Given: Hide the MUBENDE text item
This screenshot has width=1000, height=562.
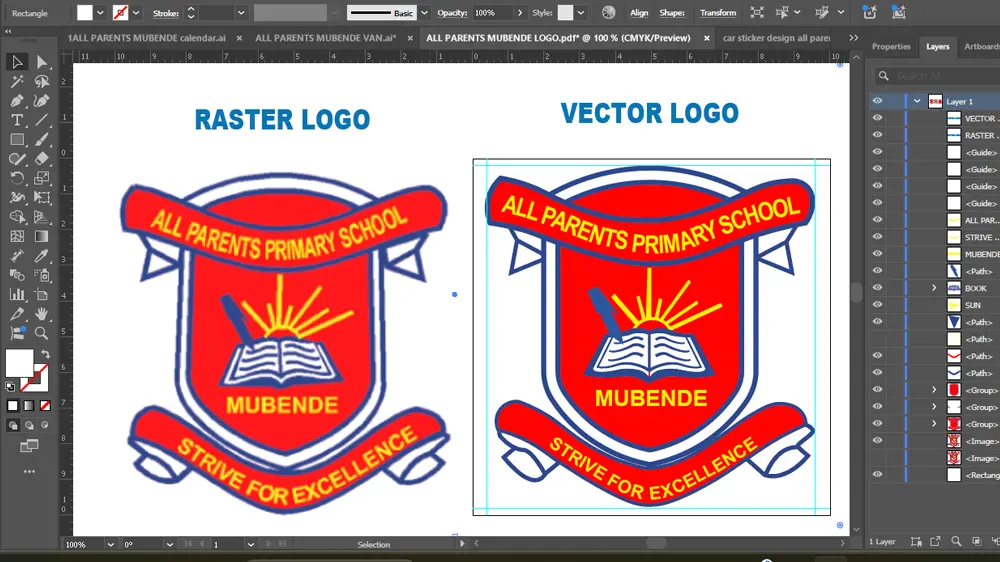Looking at the screenshot, I should point(878,254).
